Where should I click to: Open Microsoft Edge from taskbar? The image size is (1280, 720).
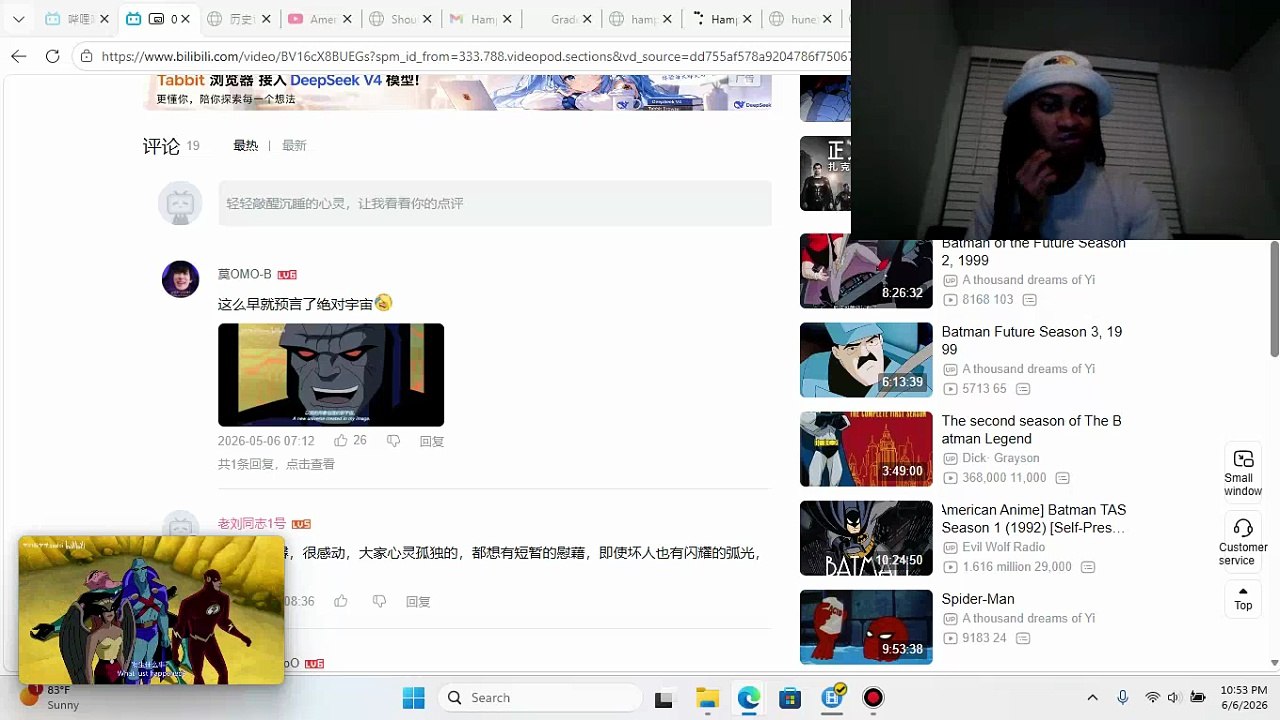(748, 698)
